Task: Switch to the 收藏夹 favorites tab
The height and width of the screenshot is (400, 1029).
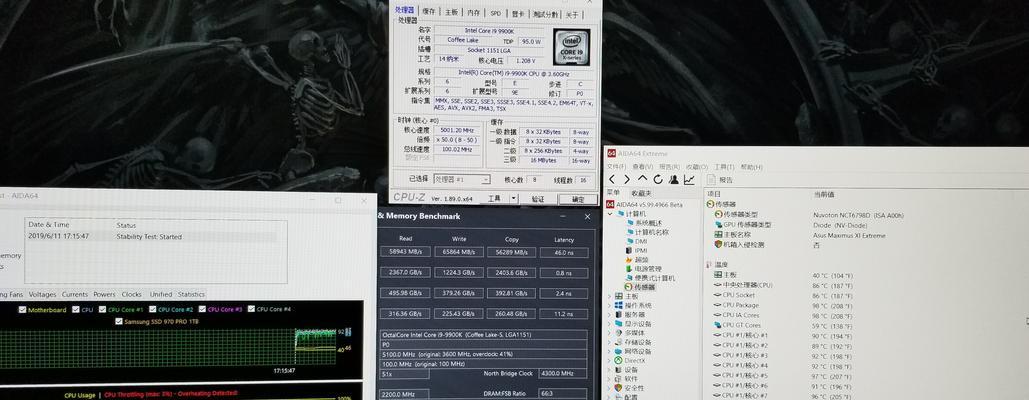Action: (x=642, y=193)
